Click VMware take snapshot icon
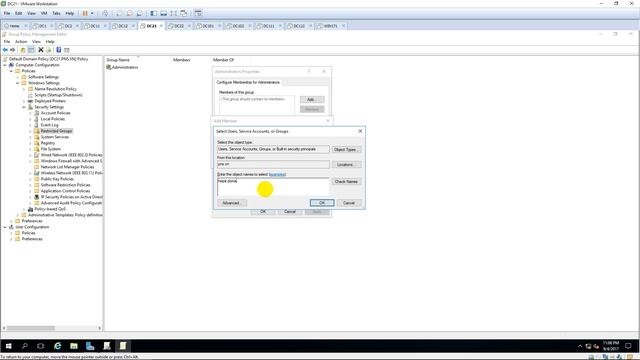 (x=119, y=13)
